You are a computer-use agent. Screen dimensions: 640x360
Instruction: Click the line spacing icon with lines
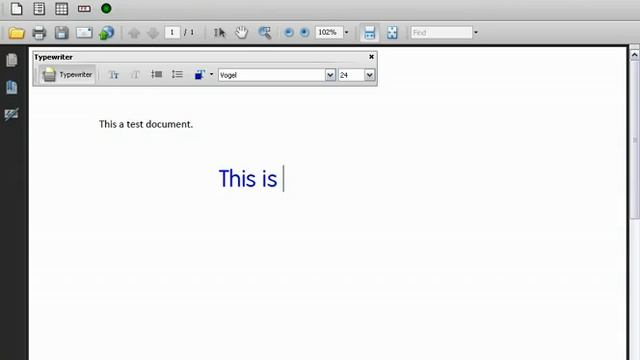[x=177, y=74]
